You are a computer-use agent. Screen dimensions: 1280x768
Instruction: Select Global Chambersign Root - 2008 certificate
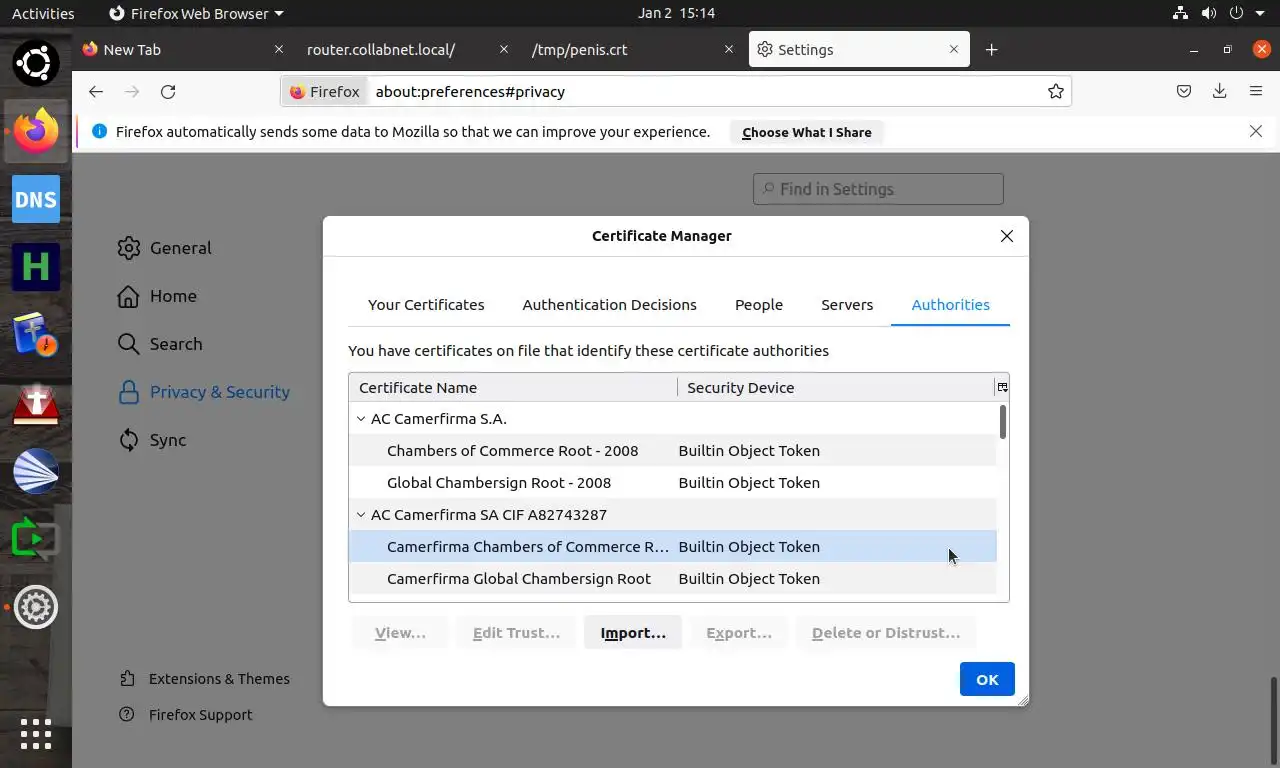499,483
